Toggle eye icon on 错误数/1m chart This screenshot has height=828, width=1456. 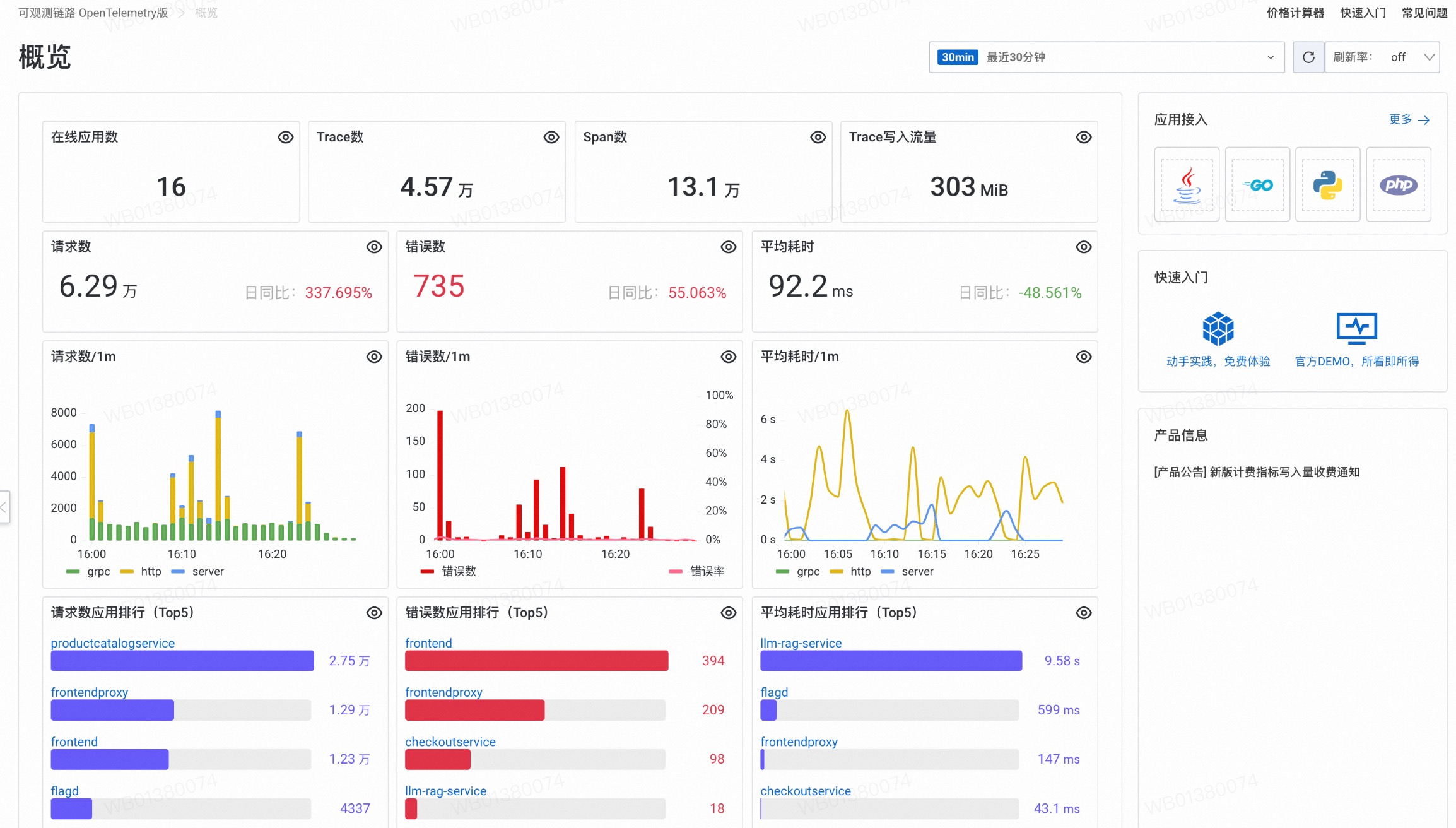tap(729, 357)
